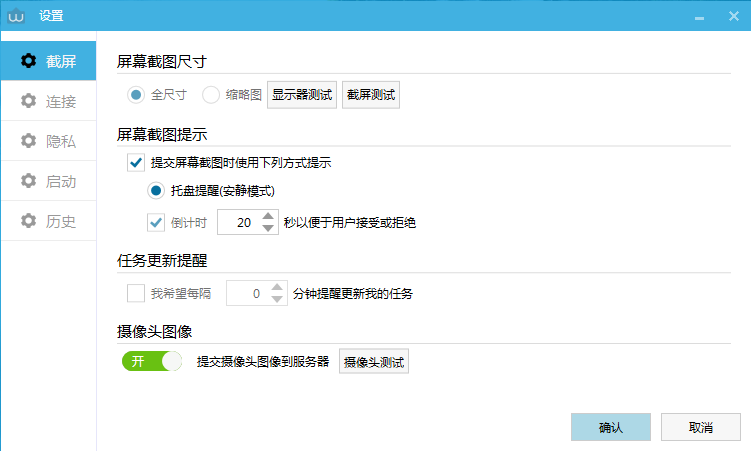Turn off the 摄像头图像 switch
This screenshot has width=751, height=451.
[152, 361]
